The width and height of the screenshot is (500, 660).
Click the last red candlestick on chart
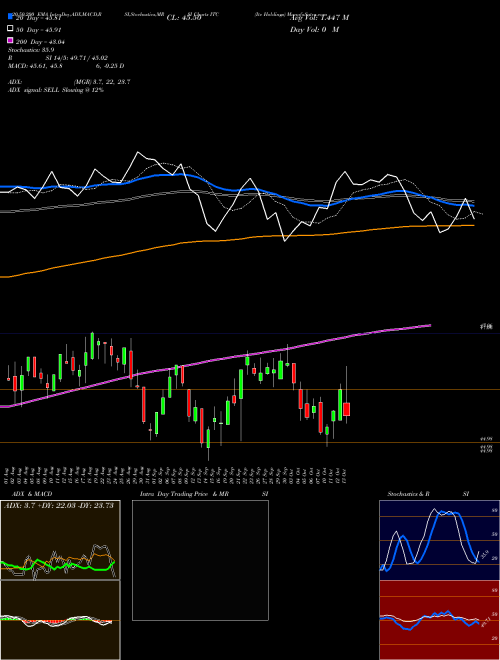click(347, 409)
